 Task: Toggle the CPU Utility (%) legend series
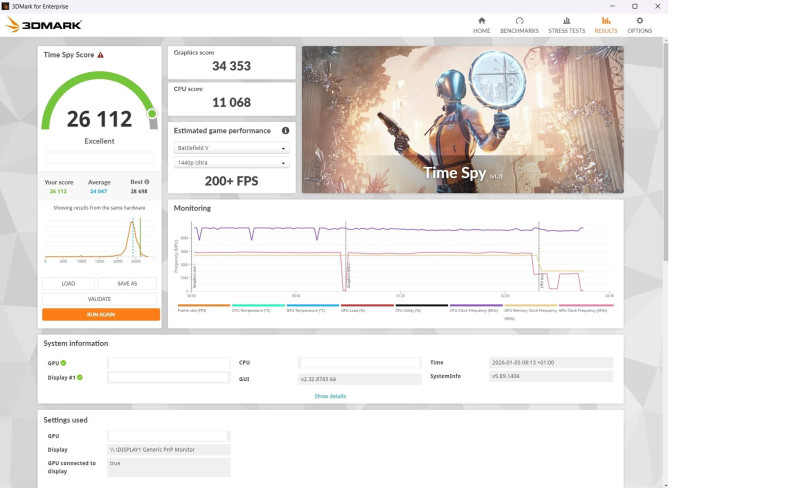coord(421,308)
